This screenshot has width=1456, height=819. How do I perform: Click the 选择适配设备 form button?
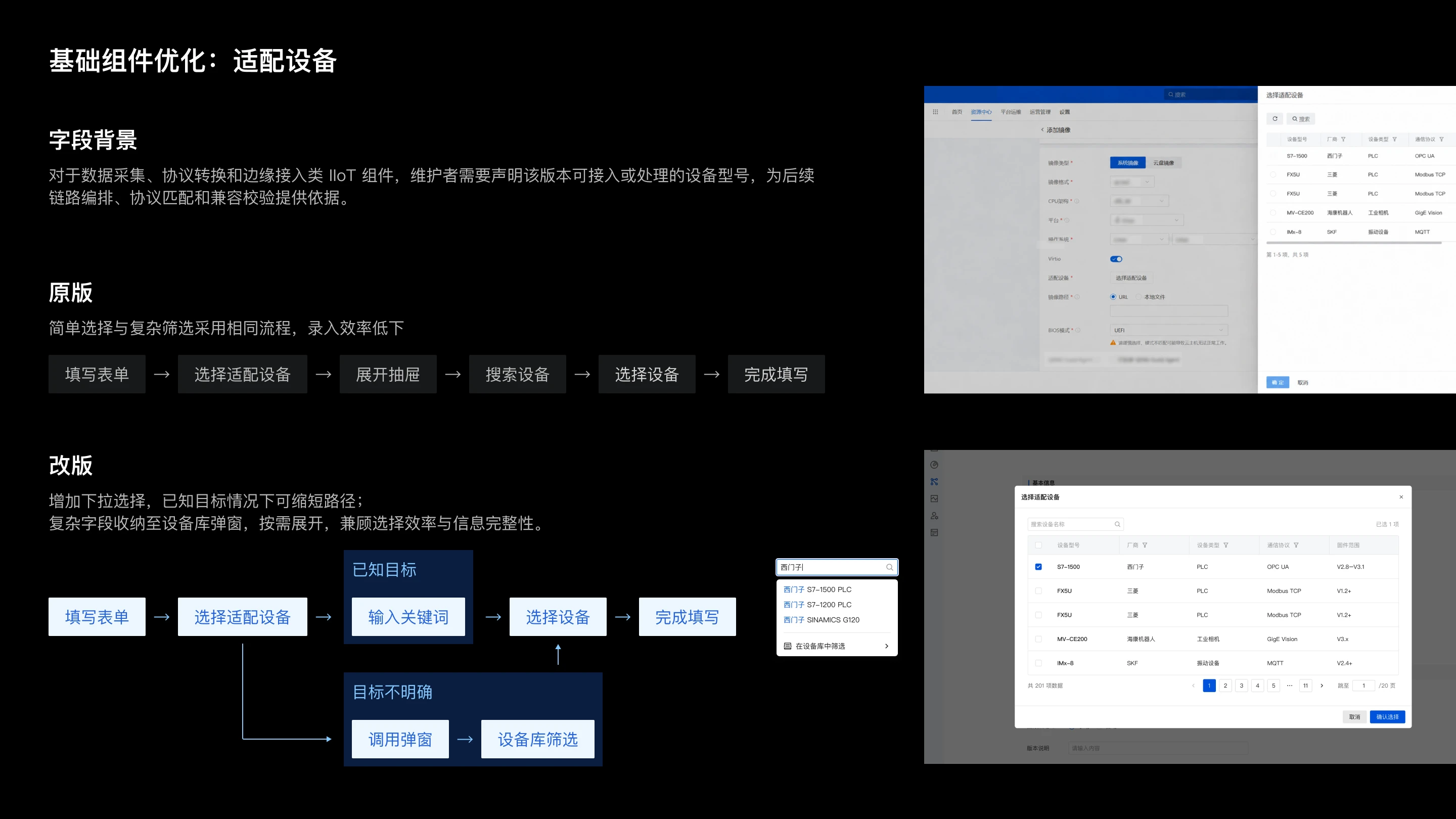(1131, 278)
